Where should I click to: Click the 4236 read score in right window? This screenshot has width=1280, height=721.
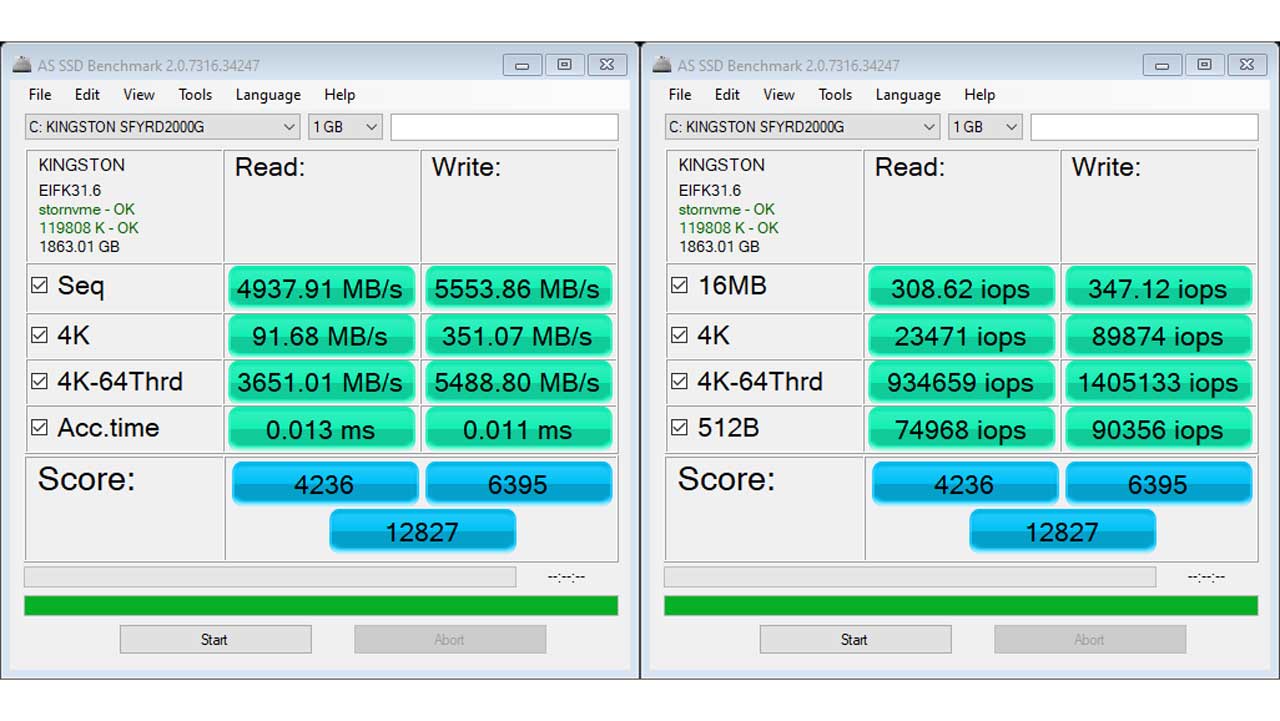pyautogui.click(x=965, y=483)
